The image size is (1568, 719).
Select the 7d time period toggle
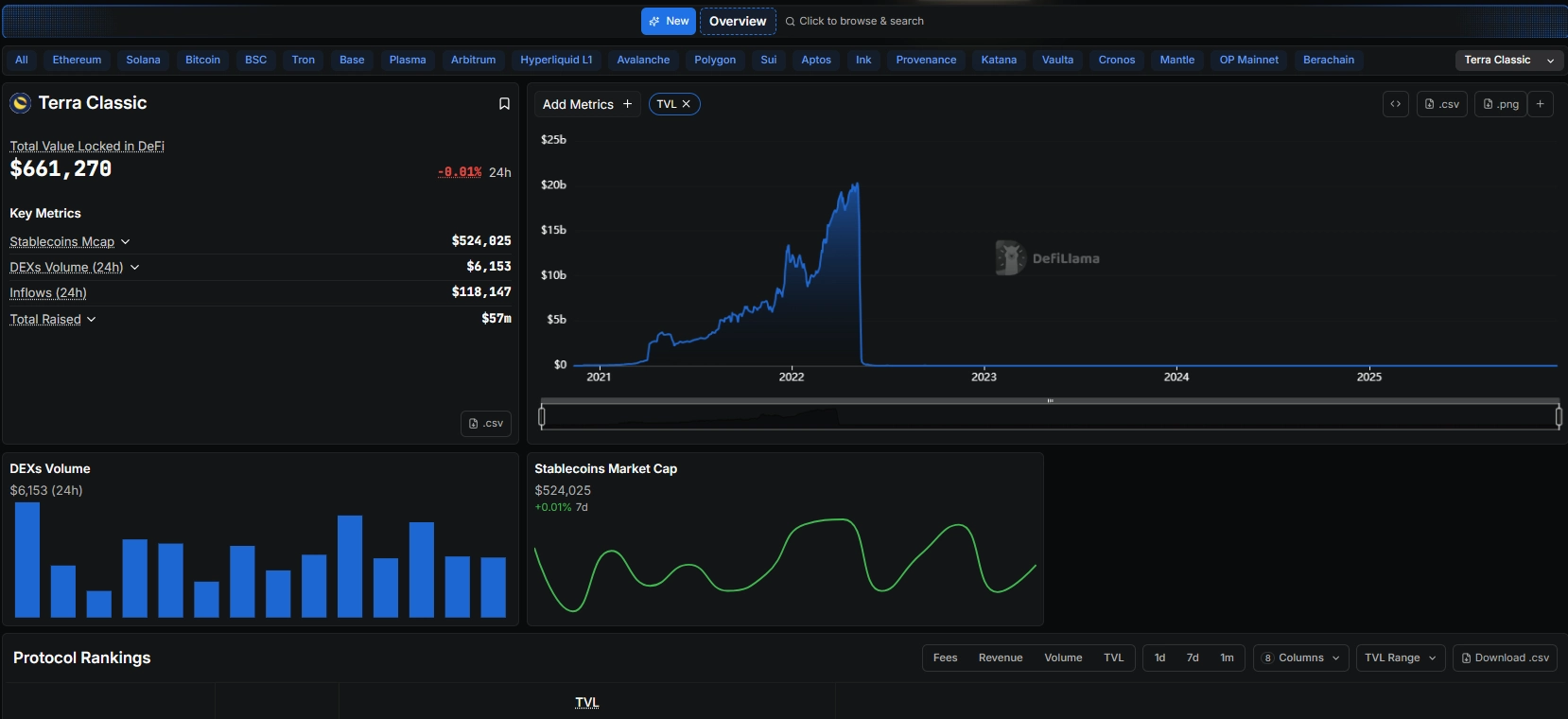point(1193,658)
